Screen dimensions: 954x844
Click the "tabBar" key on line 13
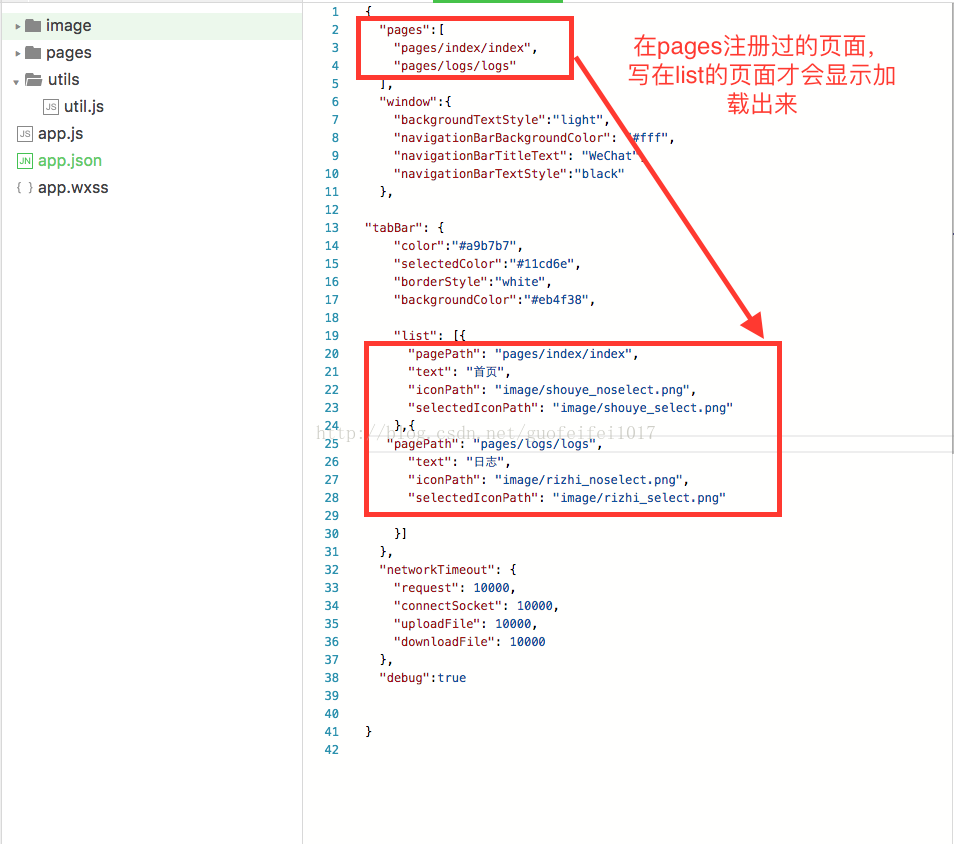point(394,228)
